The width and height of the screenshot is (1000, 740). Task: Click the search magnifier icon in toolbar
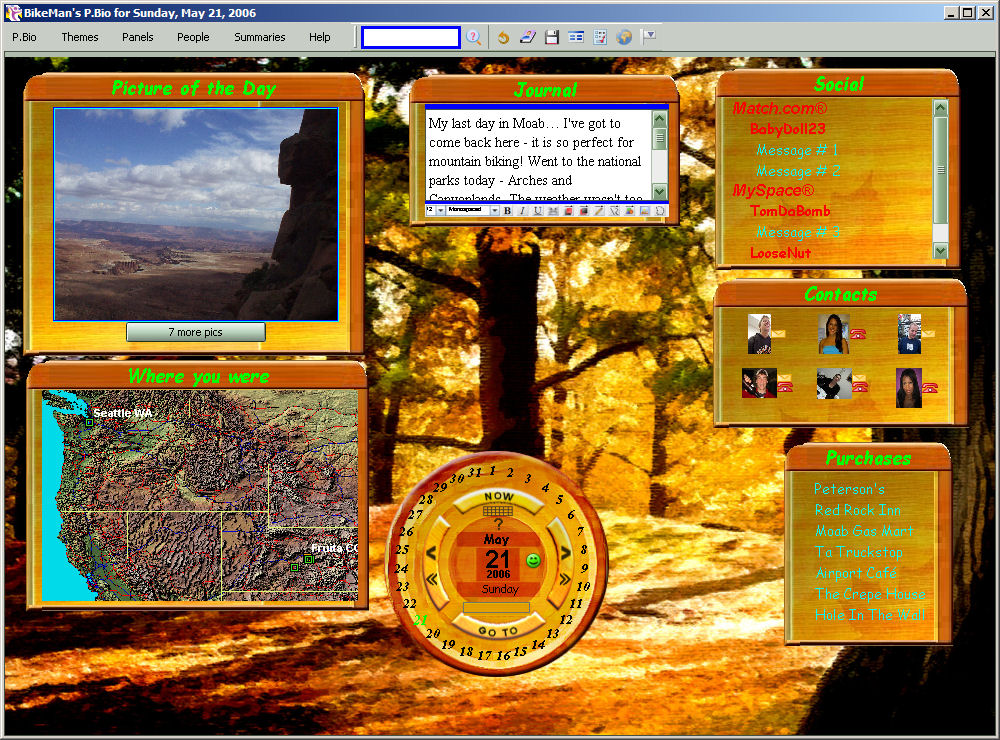(474, 37)
